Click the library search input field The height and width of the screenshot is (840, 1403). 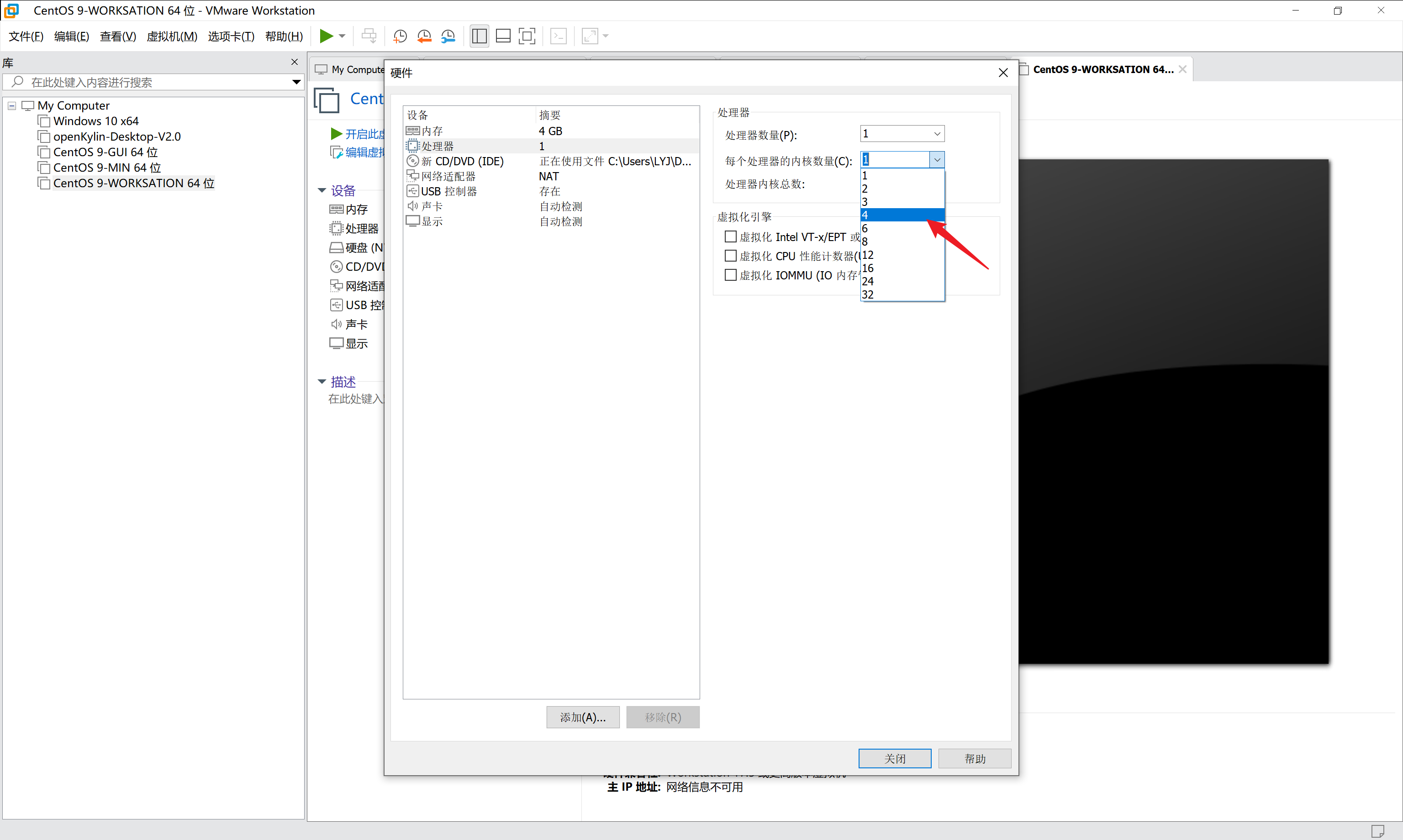pos(153,82)
